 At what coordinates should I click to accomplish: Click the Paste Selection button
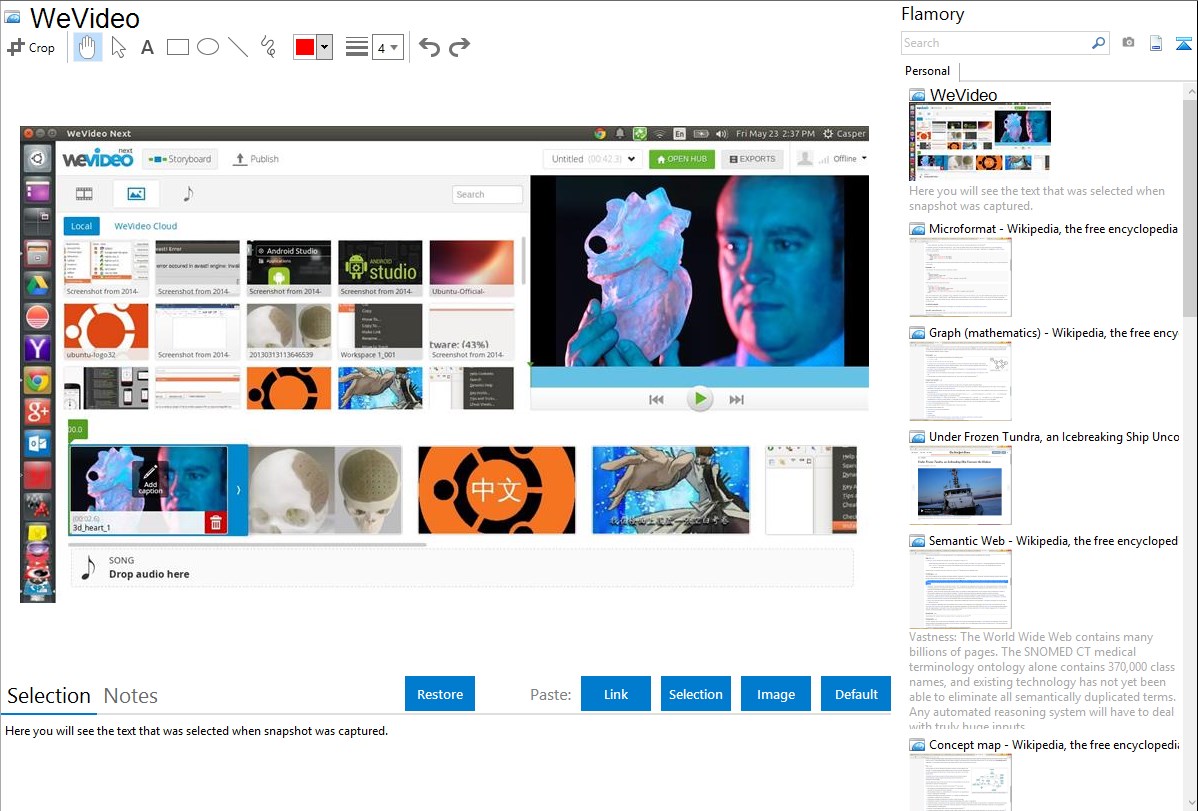695,694
